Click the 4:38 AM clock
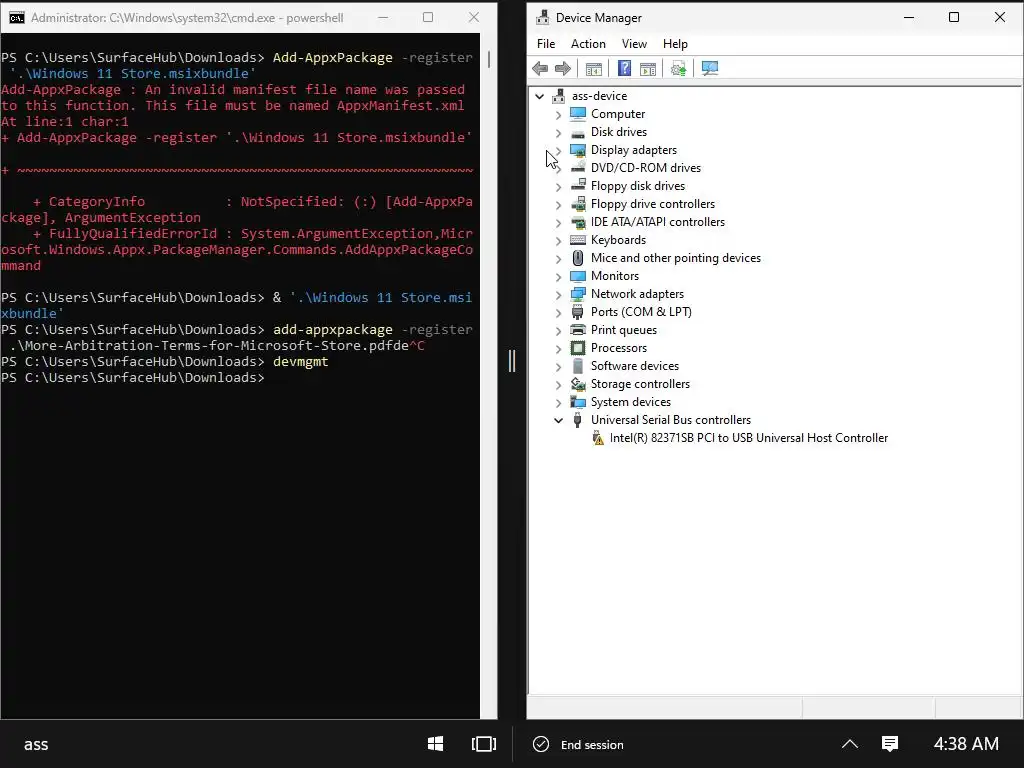This screenshot has width=1024, height=768. point(966,744)
